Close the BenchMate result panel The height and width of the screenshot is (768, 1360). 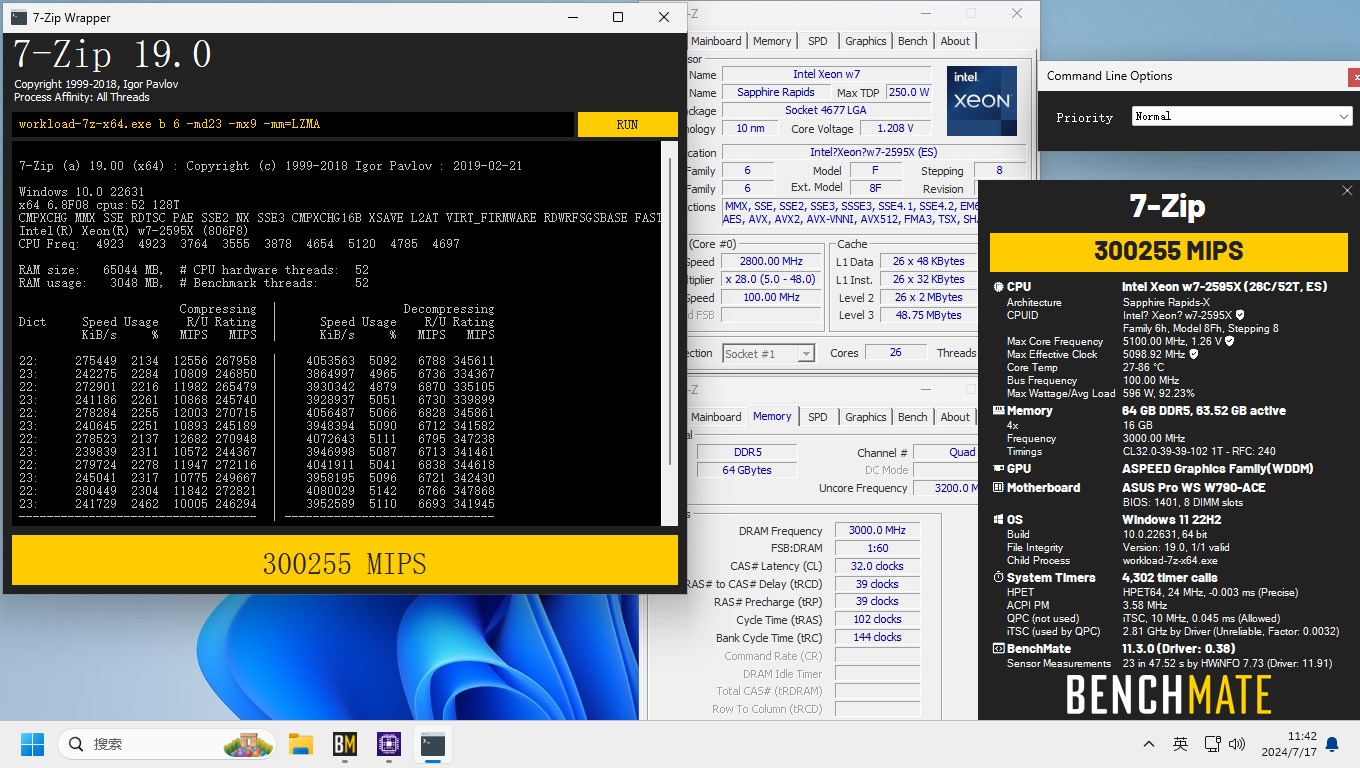[1346, 190]
